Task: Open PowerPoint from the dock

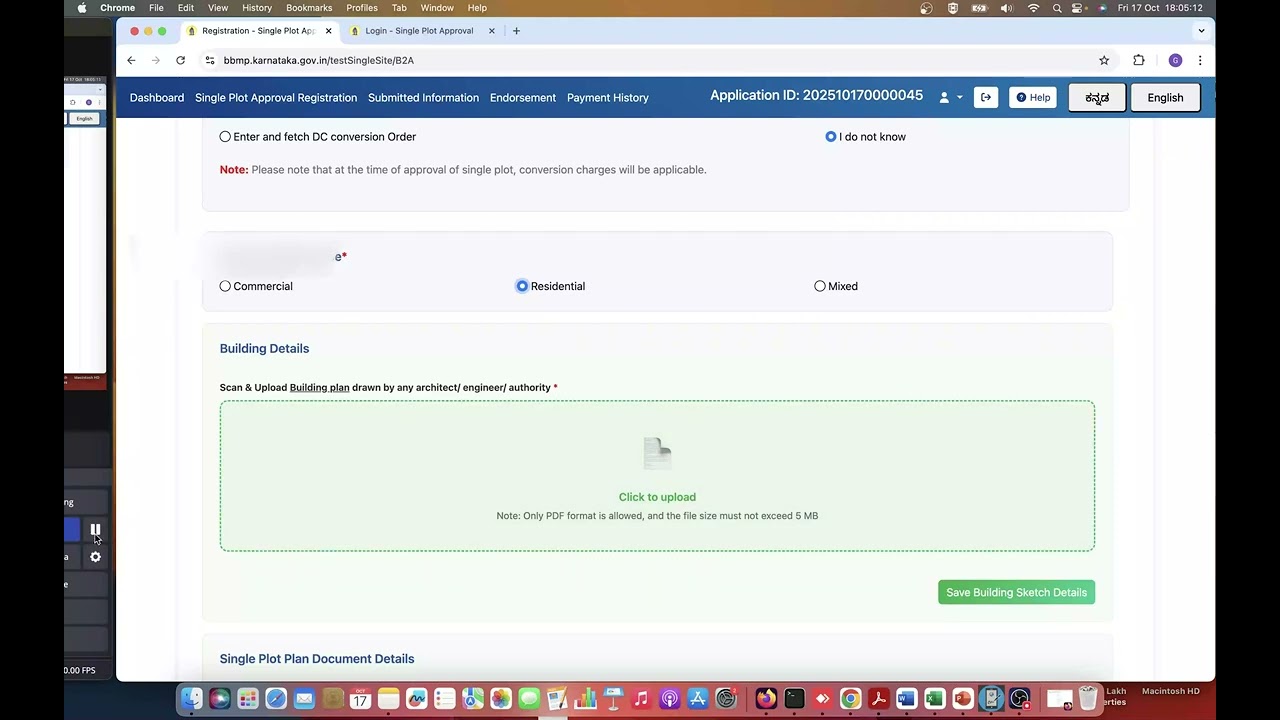Action: pos(962,699)
